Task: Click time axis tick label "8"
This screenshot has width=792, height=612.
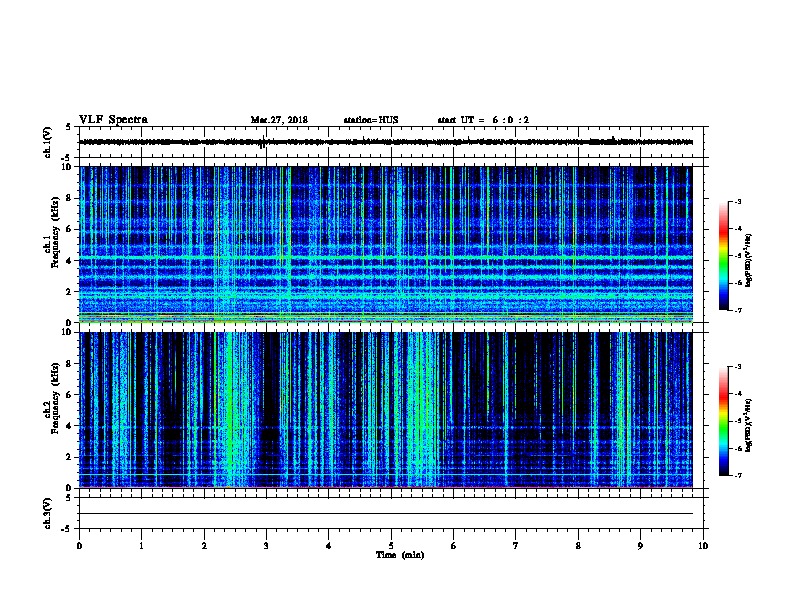Action: click(x=578, y=546)
